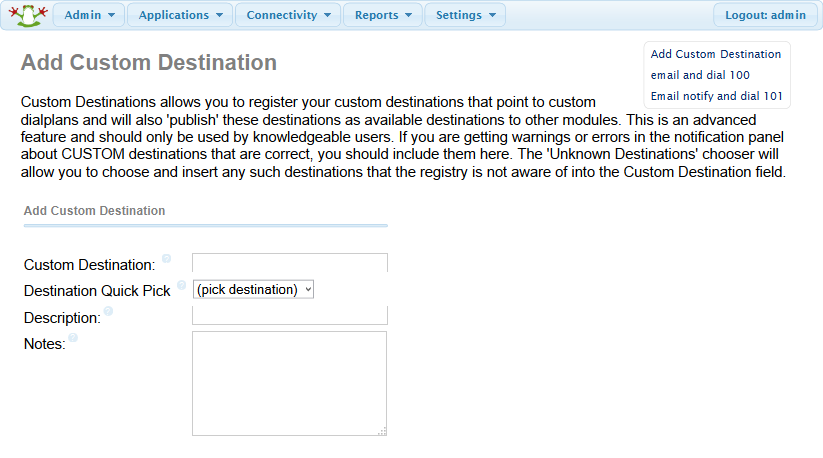823x458 pixels.
Task: Open the Admin menu
Action: tap(89, 15)
